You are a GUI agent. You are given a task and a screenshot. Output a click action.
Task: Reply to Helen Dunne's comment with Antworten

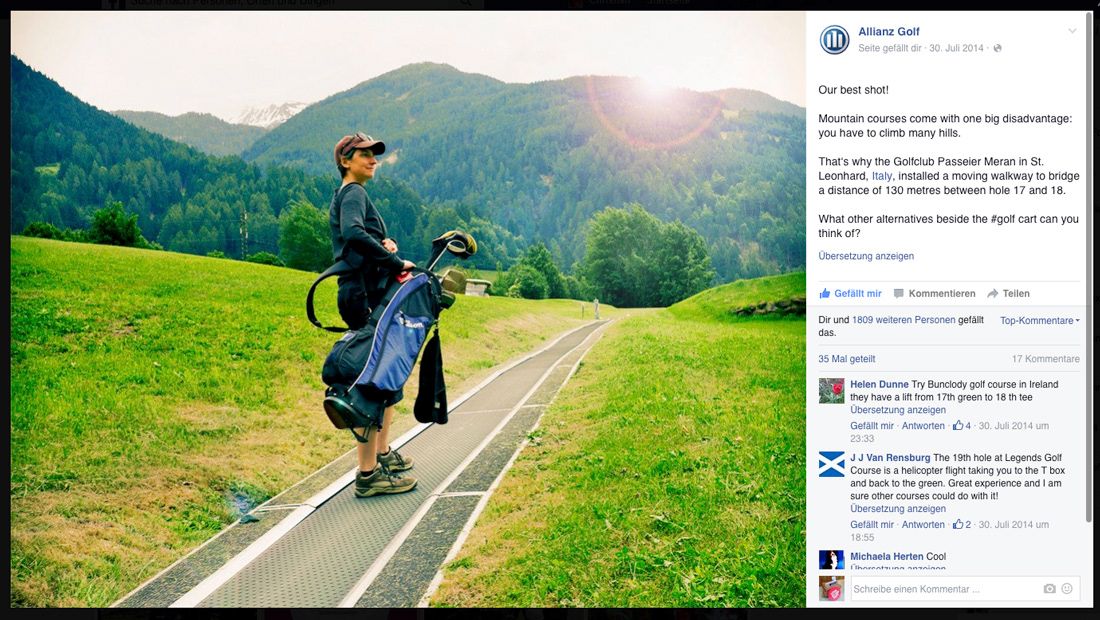[923, 426]
